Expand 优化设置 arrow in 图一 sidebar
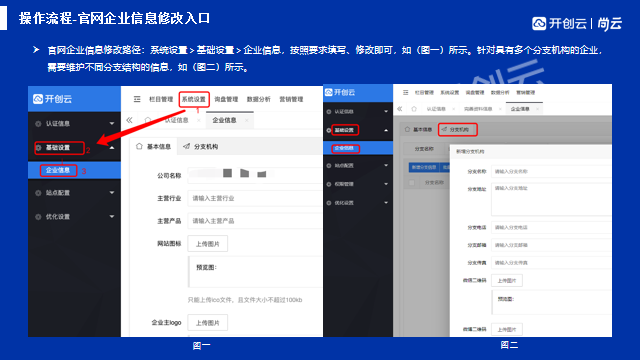The width and height of the screenshot is (640, 360). coord(111,217)
